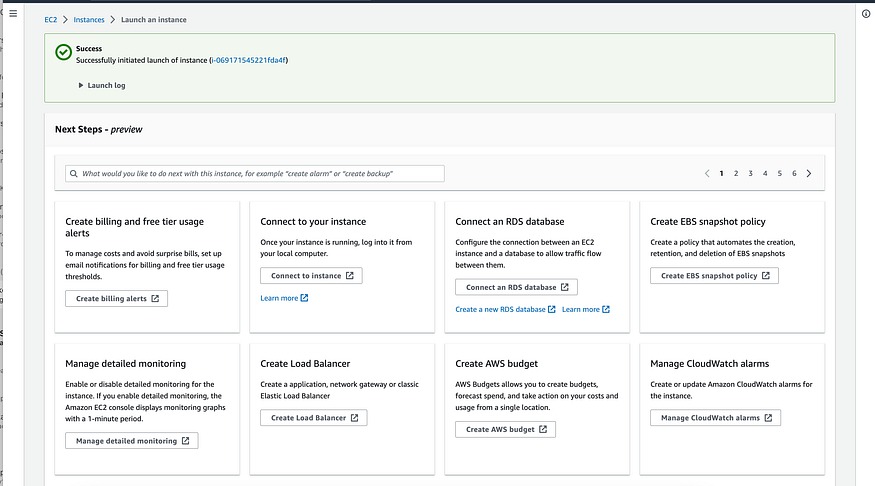Viewport: 875px width, 486px height.
Task: Click the green success checkmark icon
Action: coord(63,53)
